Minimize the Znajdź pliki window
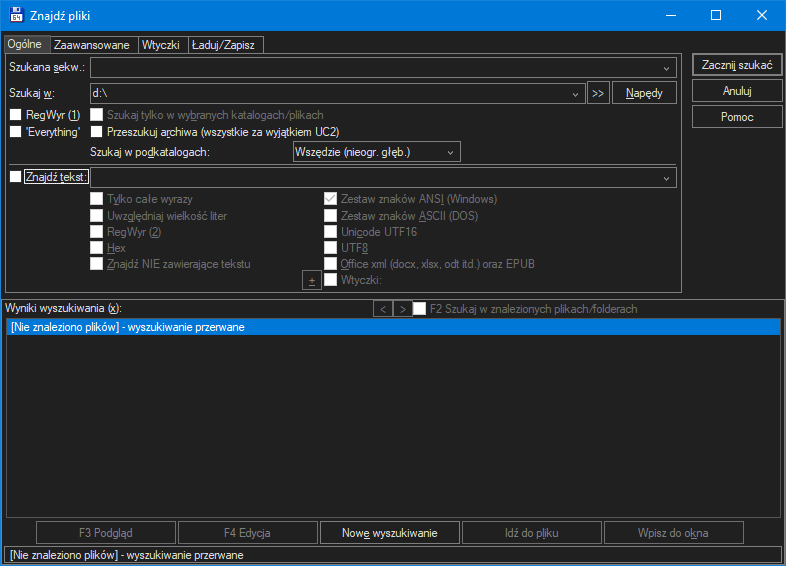Screen dimensions: 786x566 (671, 15)
